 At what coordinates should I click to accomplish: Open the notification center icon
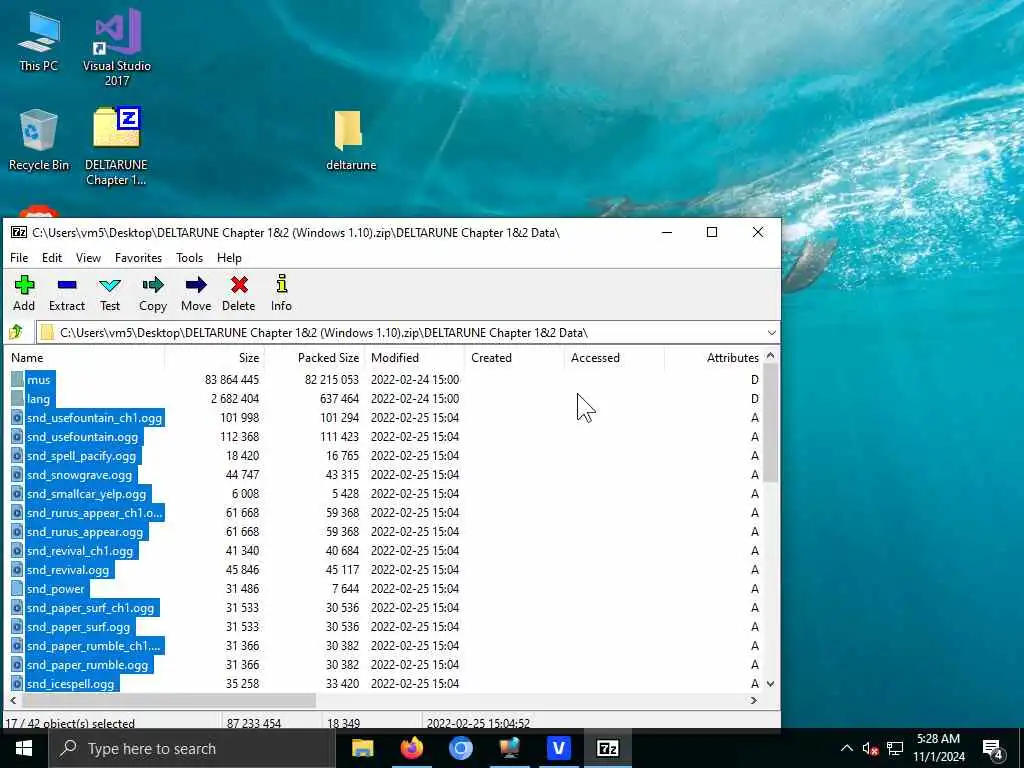993,749
